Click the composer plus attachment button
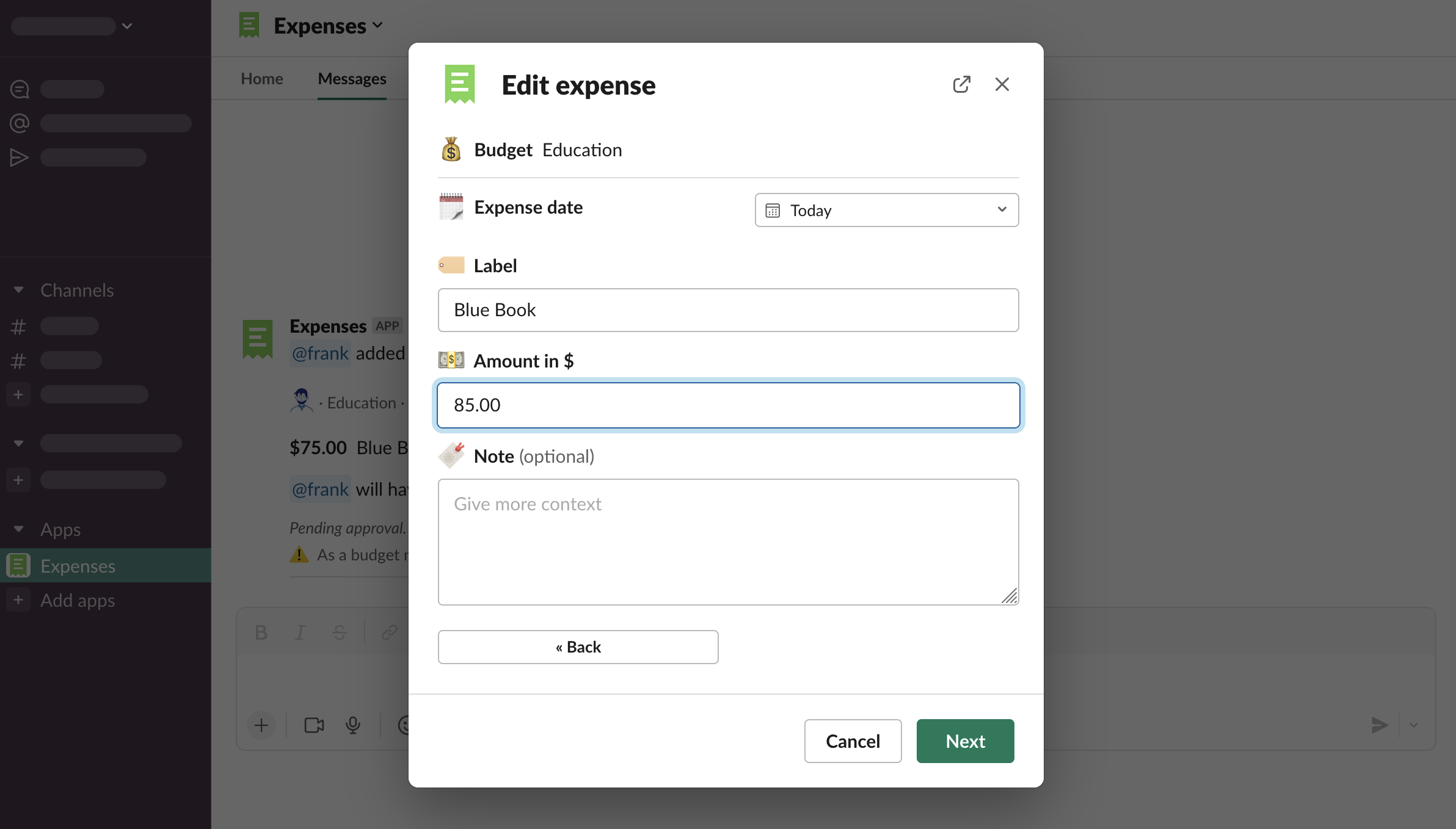Screen dimensions: 1456x829 click(261, 725)
